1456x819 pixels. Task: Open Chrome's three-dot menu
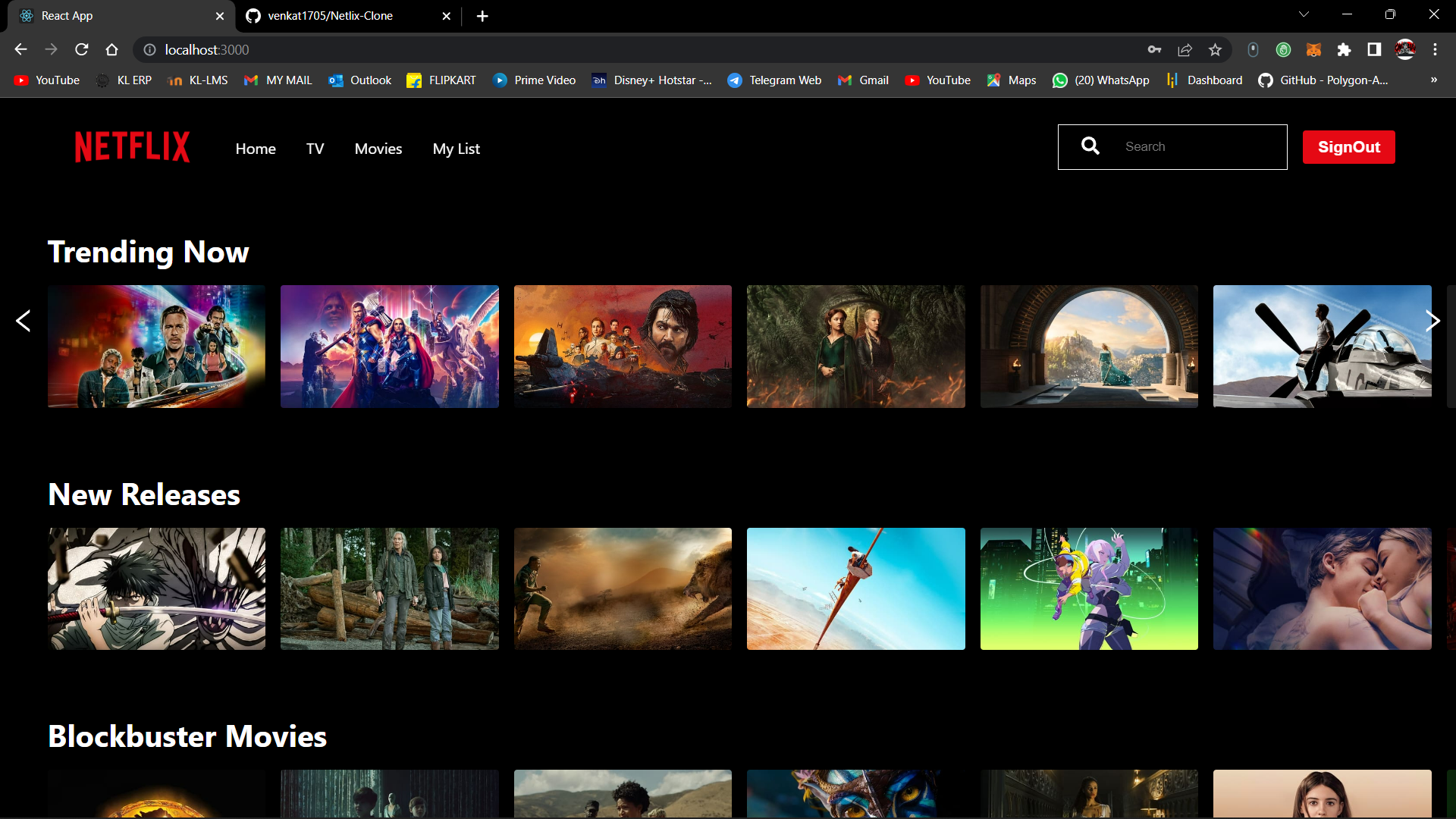[1435, 49]
